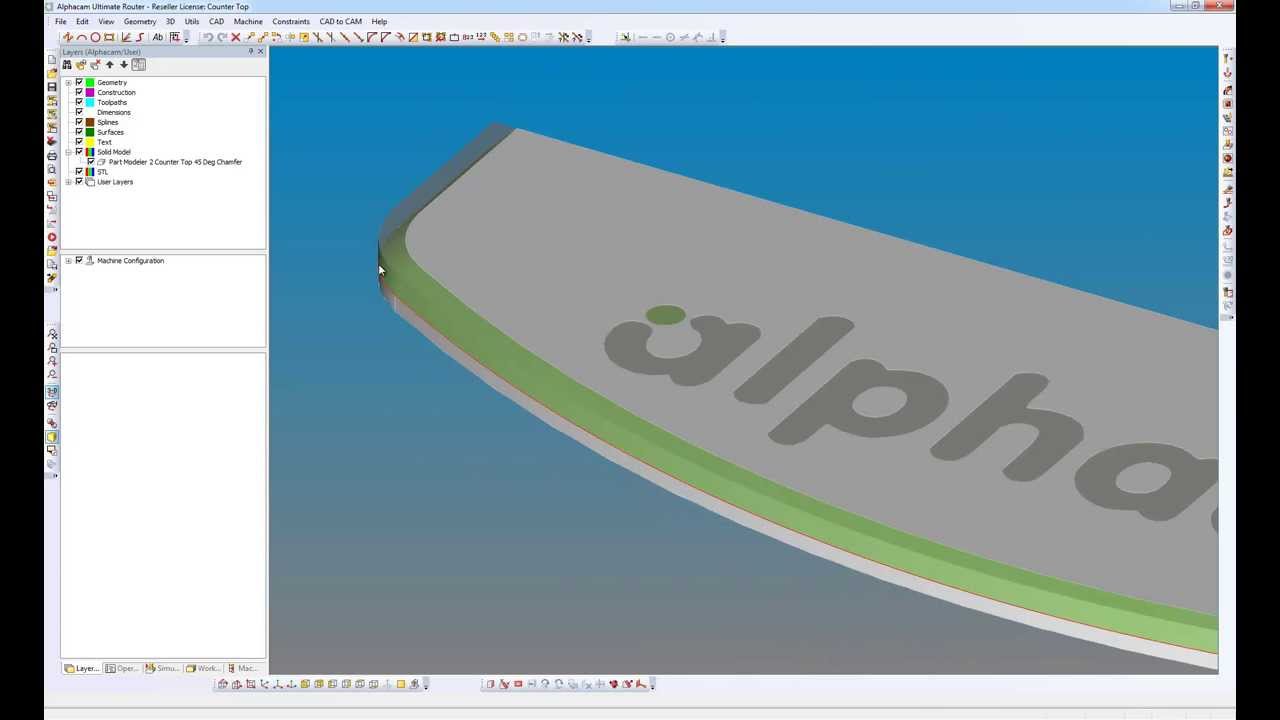Switch to the Operations bottom tab

(x=122, y=668)
